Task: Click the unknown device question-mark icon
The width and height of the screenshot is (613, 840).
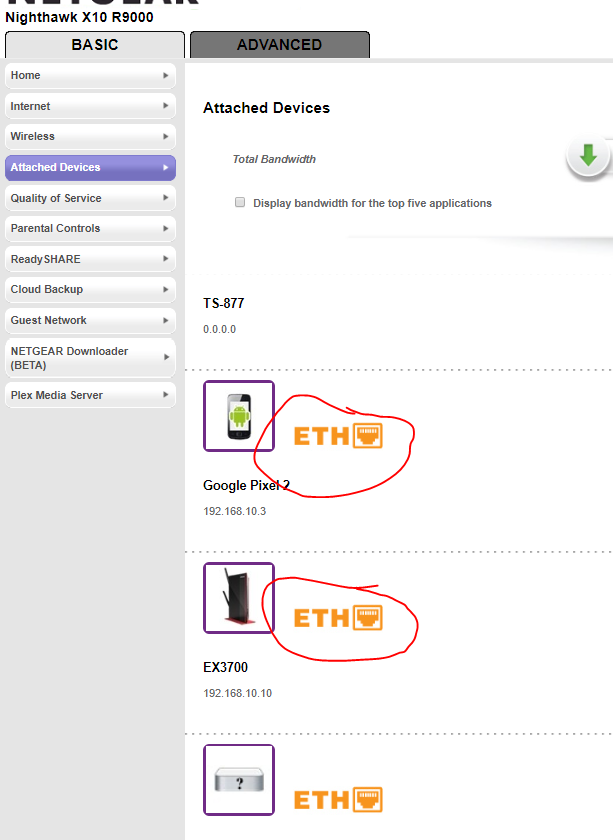Action: (x=238, y=779)
